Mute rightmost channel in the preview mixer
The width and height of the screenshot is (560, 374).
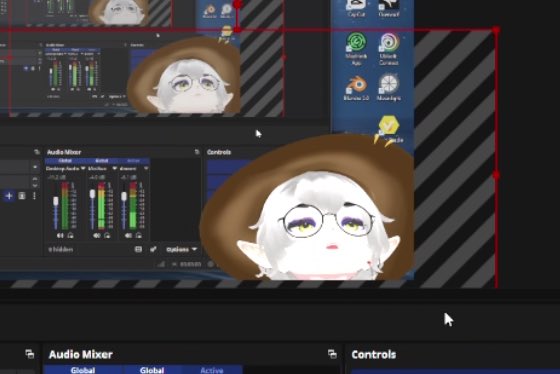coord(128,235)
